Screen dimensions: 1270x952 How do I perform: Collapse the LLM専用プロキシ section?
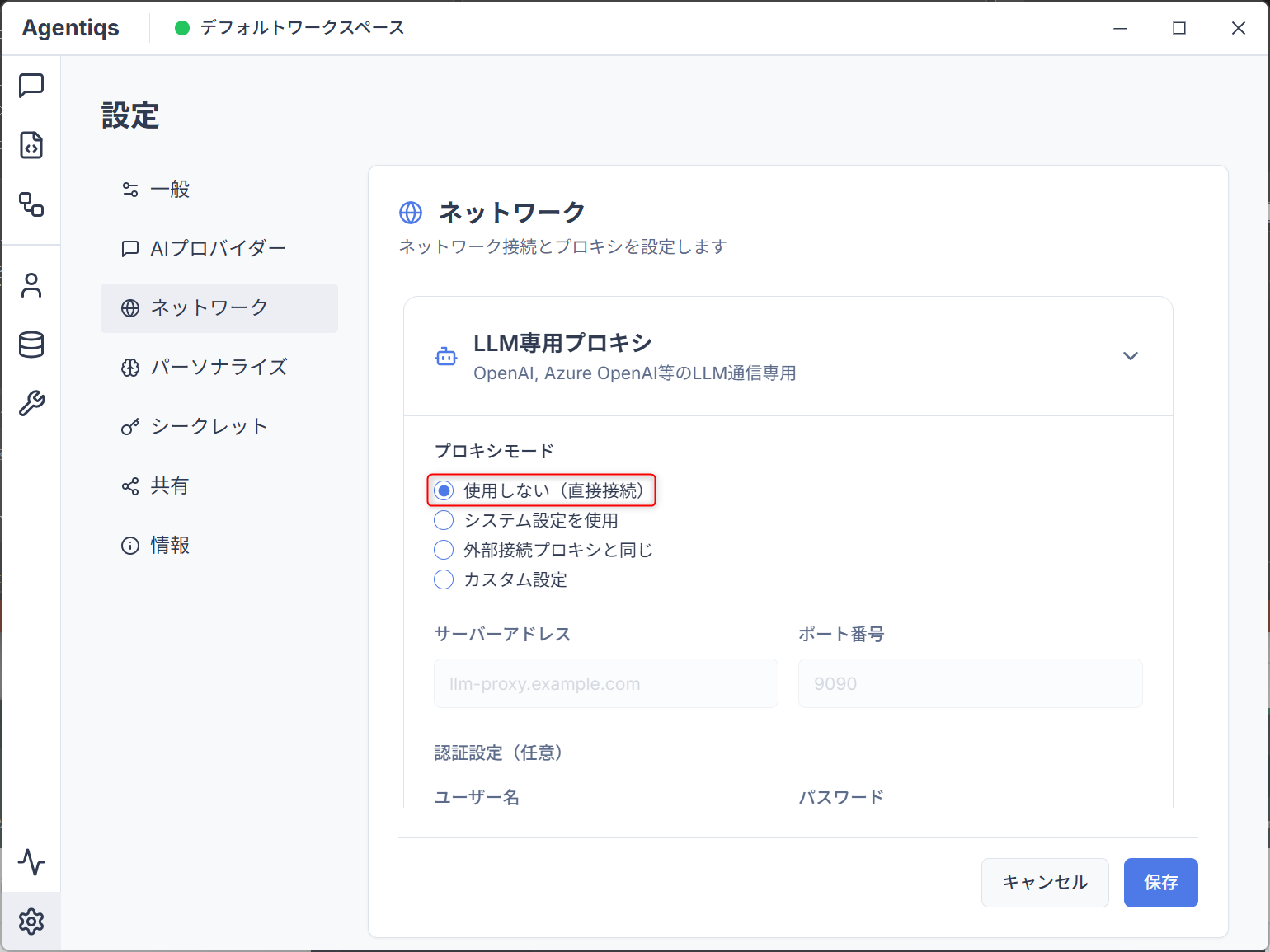coord(1131,355)
